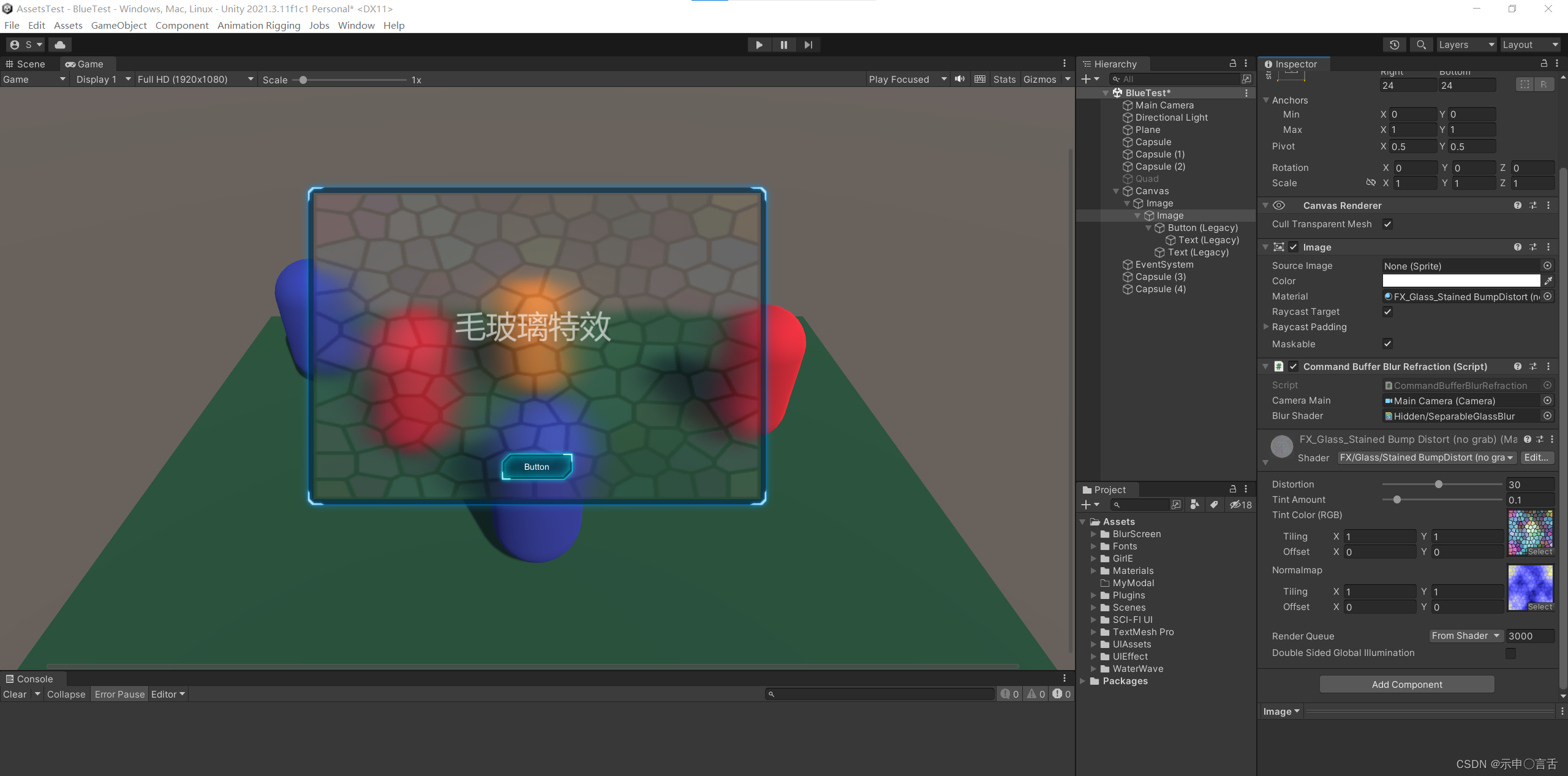Open the GameObject menu

119,25
